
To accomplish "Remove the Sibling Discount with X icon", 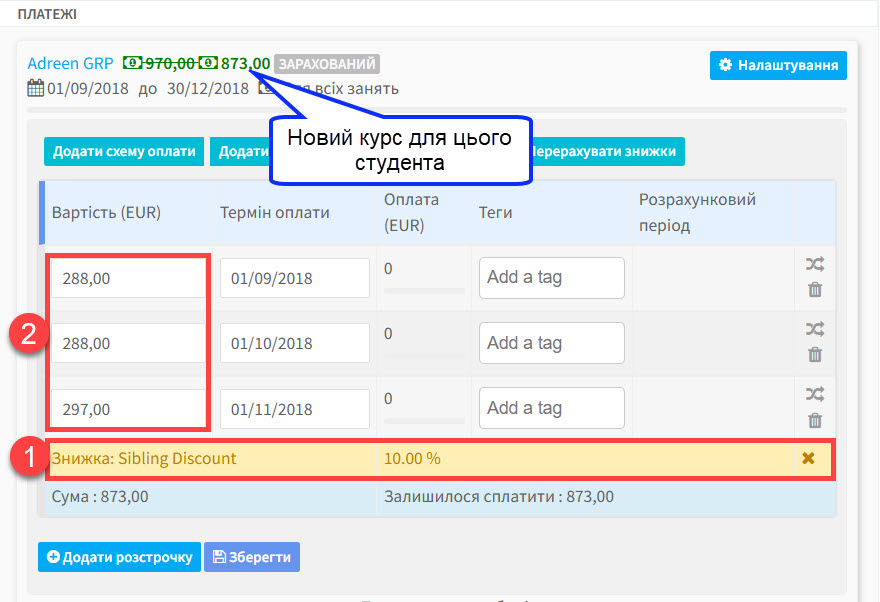I will pos(808,459).
